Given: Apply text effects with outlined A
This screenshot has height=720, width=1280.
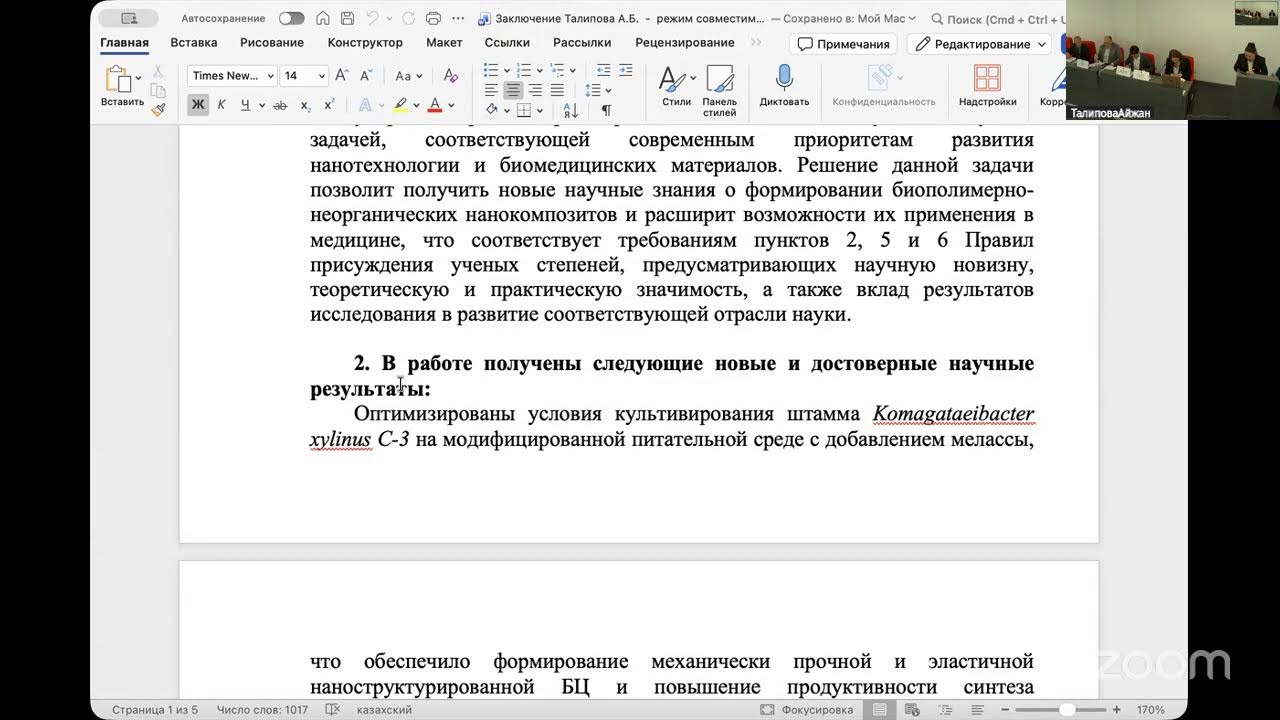Looking at the screenshot, I should [x=365, y=105].
